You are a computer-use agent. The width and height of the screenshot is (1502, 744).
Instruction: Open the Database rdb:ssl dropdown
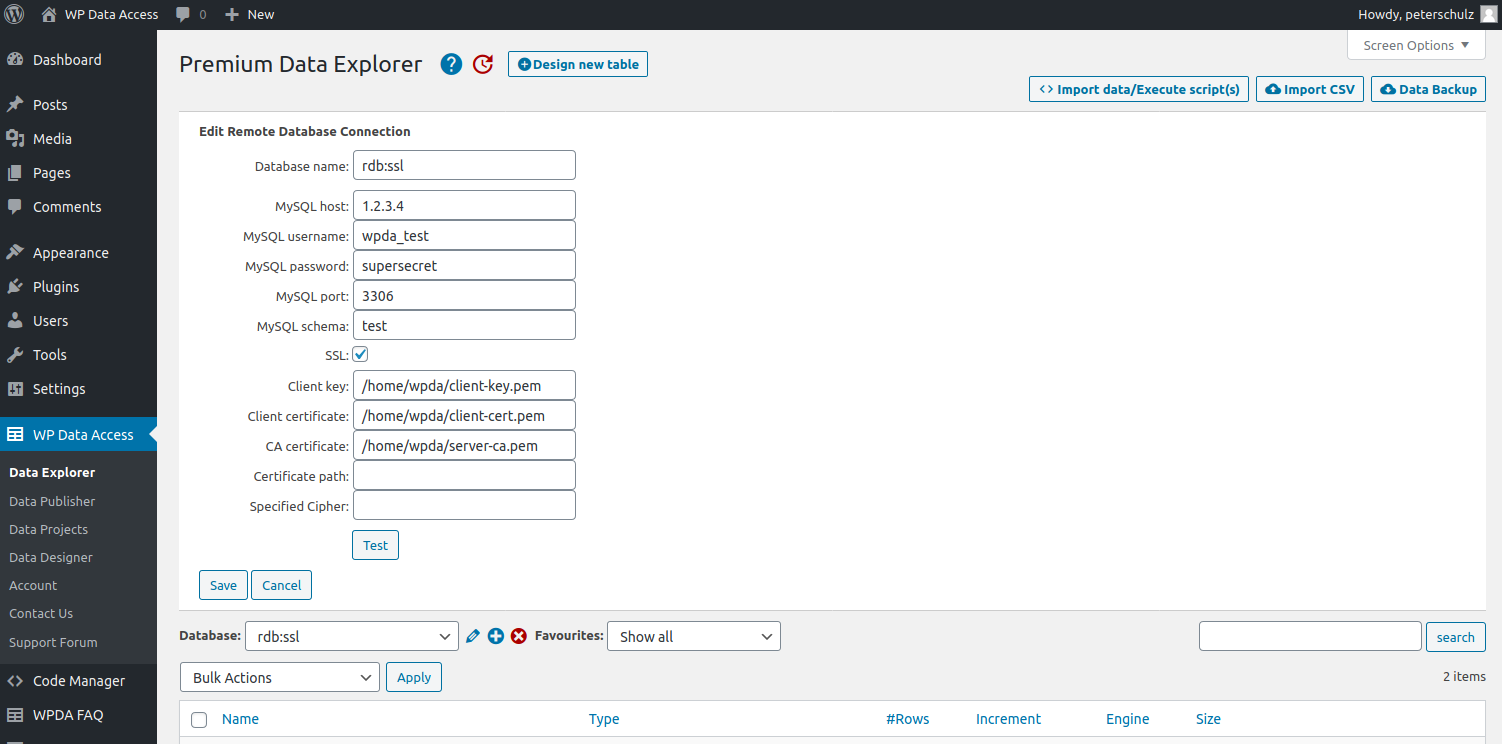352,636
